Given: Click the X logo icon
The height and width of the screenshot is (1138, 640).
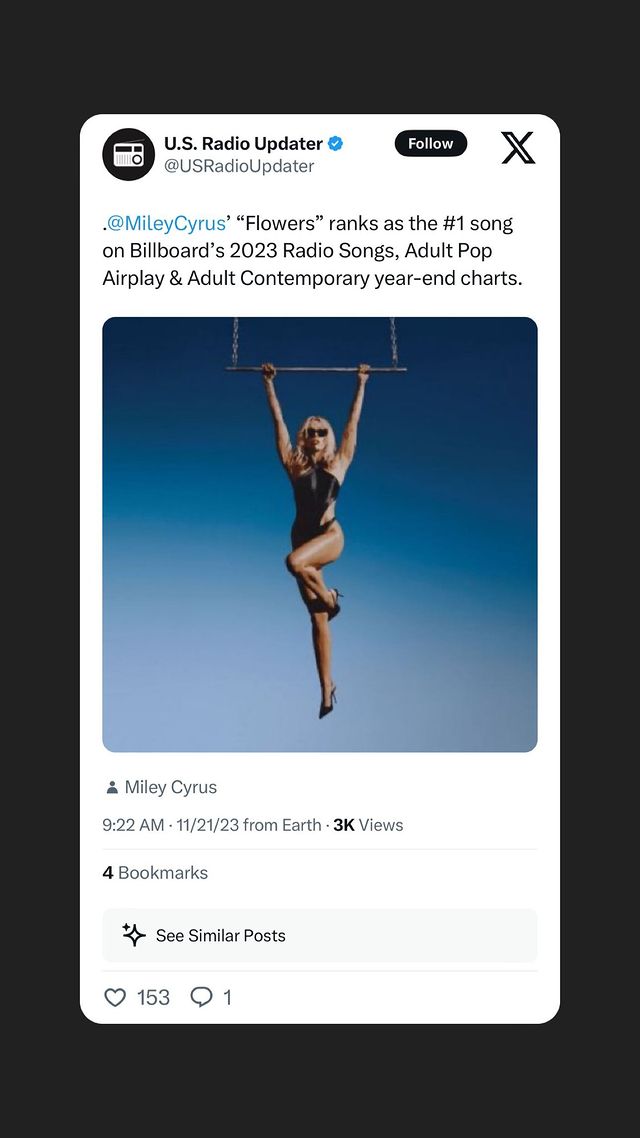Looking at the screenshot, I should coord(518,147).
